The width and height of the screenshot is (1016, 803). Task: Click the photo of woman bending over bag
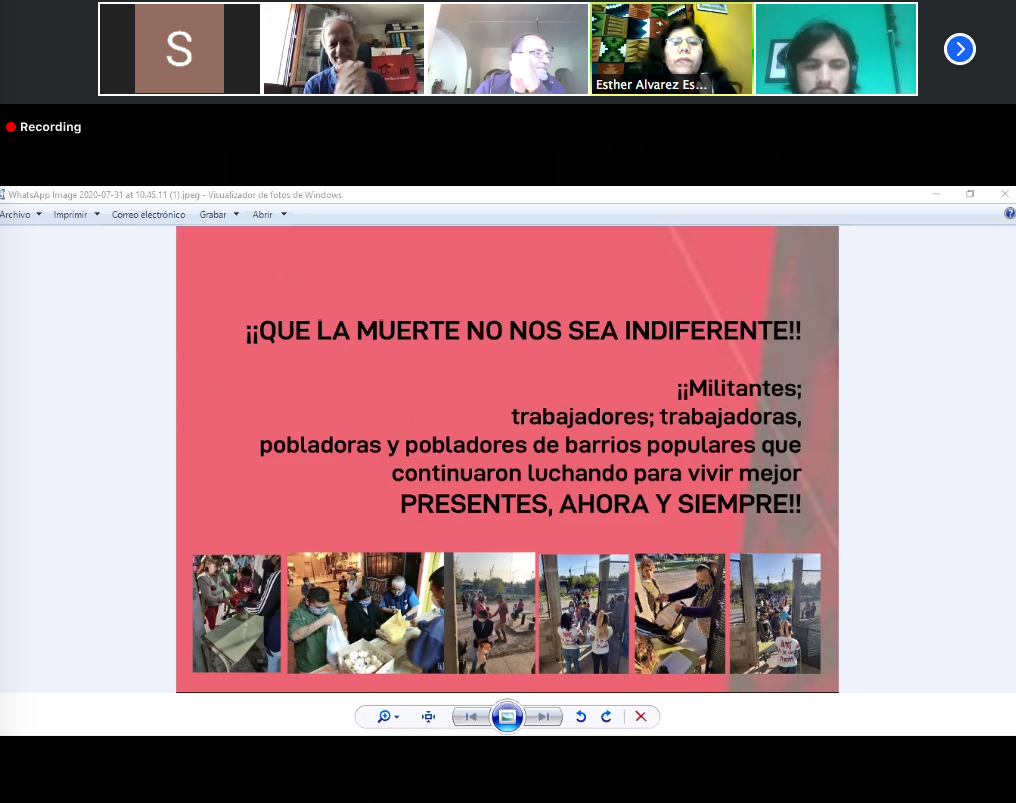(x=680, y=613)
